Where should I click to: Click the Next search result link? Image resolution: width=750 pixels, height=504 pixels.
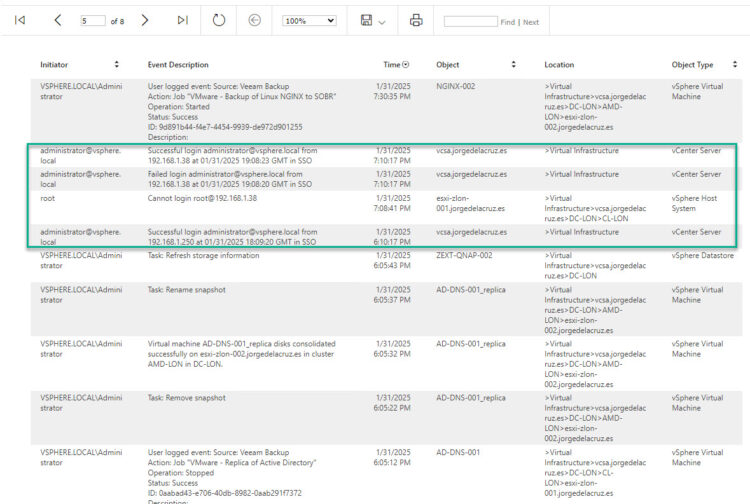(x=531, y=22)
